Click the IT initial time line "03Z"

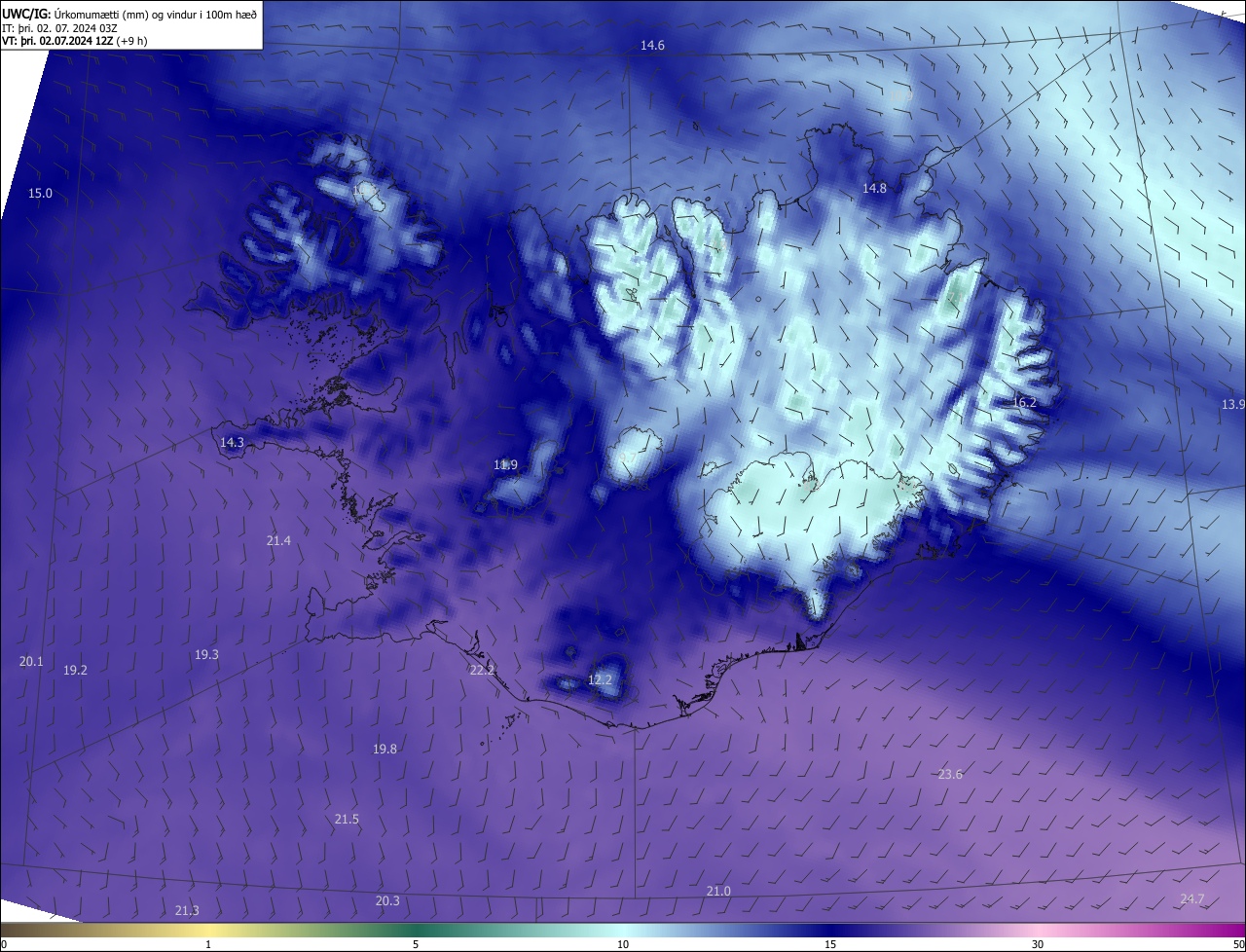pos(107,28)
